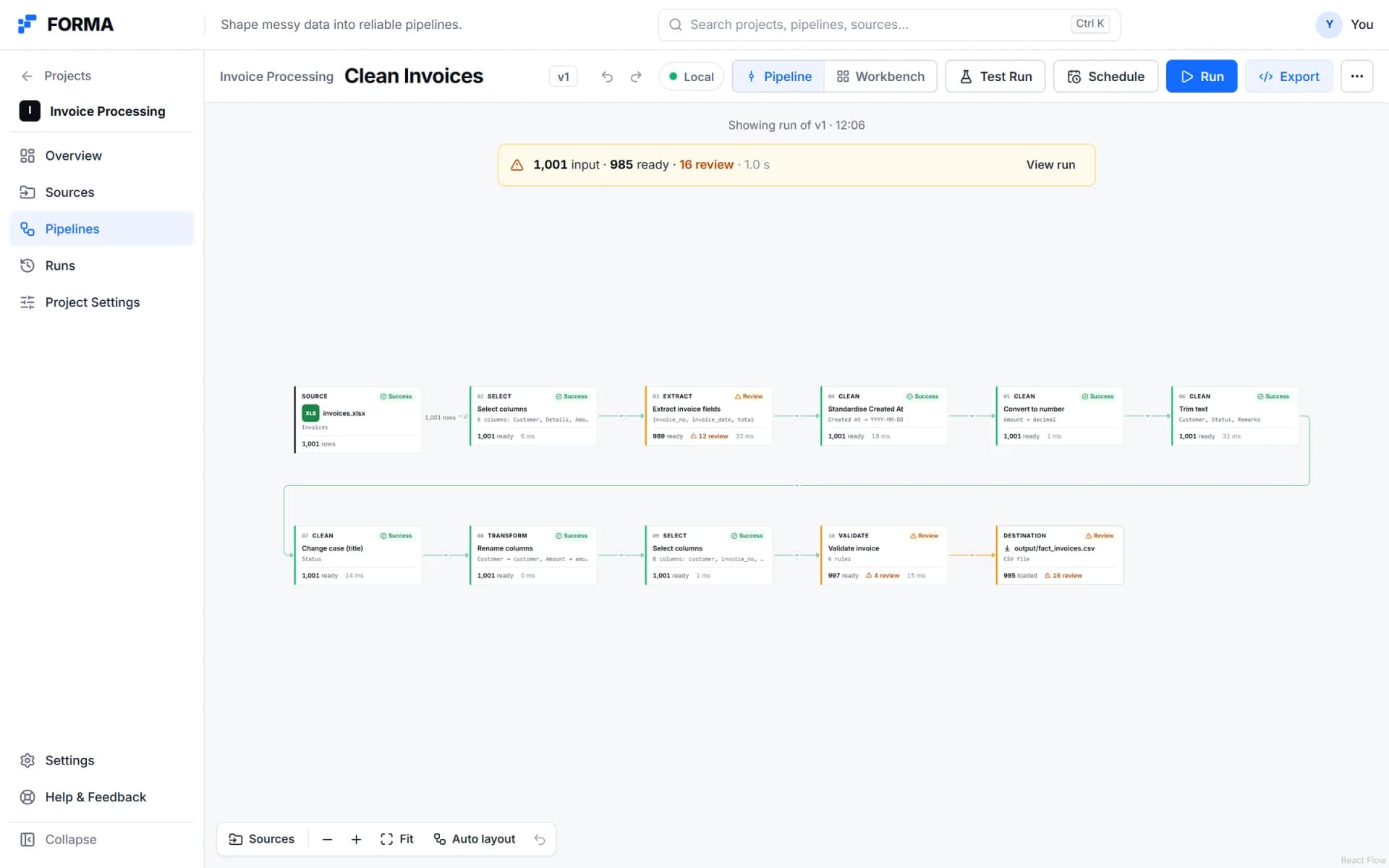Click the calendar icon on Schedule
The width and height of the screenshot is (1389, 868).
point(1074,77)
